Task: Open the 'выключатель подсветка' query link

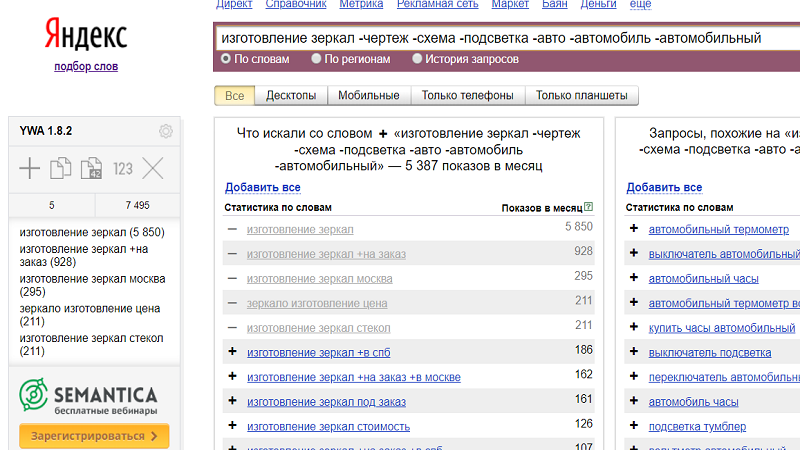Action: coord(710,353)
